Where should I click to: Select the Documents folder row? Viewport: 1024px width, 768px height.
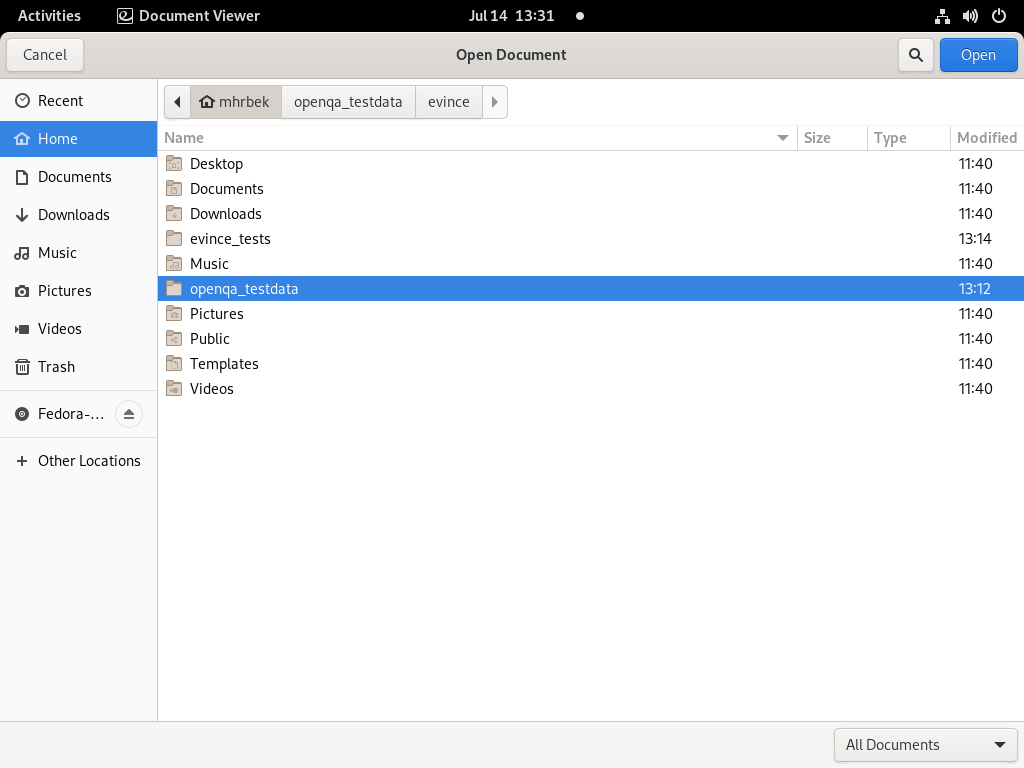[x=590, y=189]
